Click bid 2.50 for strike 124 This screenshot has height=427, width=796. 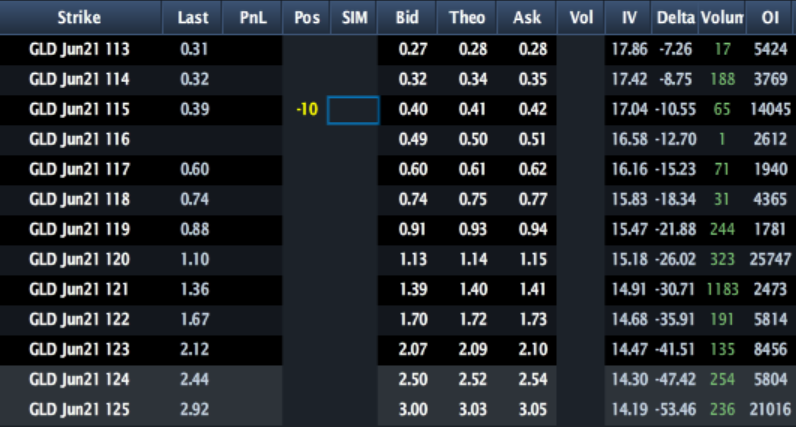point(413,379)
